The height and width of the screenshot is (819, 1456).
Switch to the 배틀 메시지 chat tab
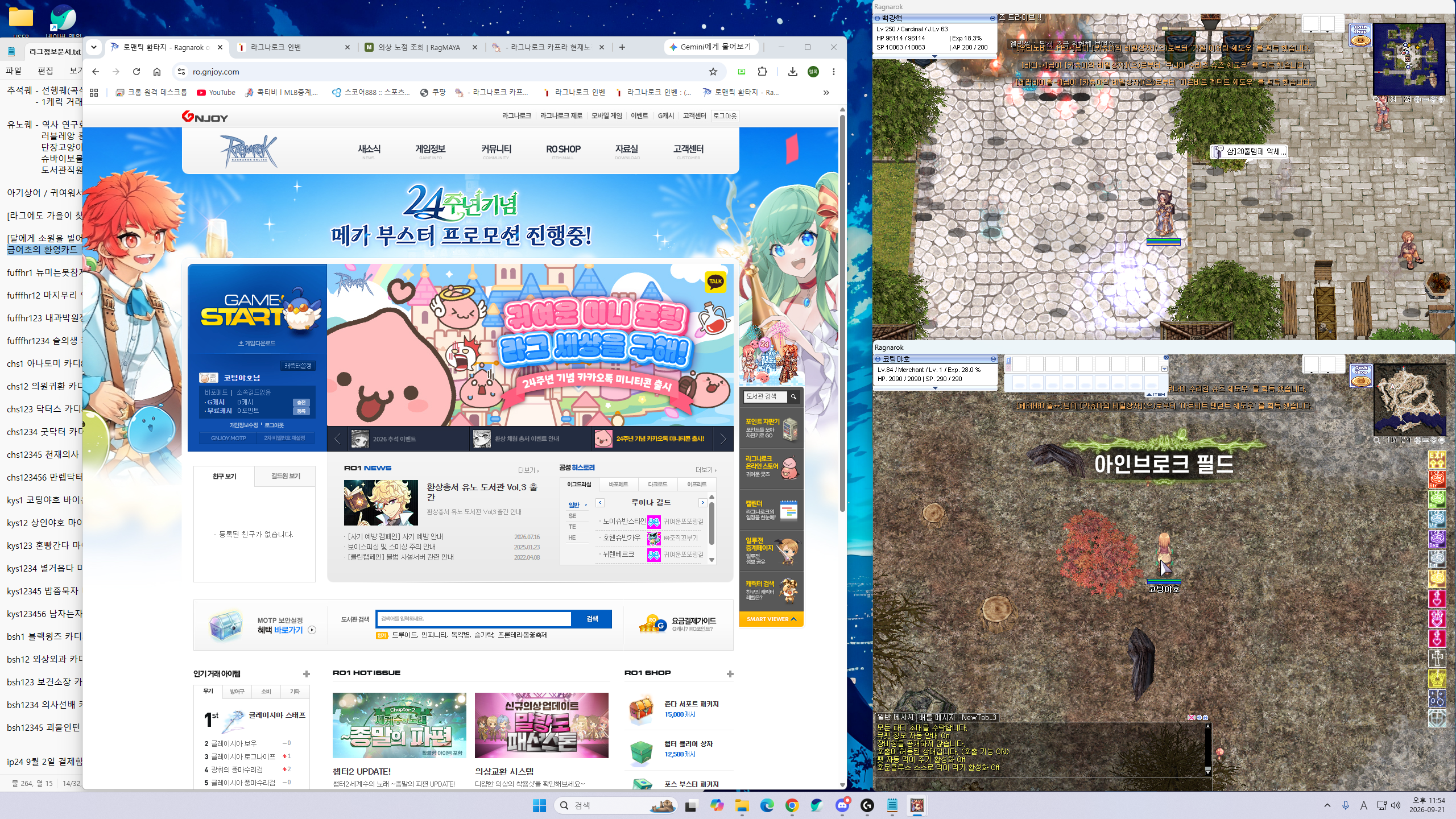pyautogui.click(x=936, y=718)
